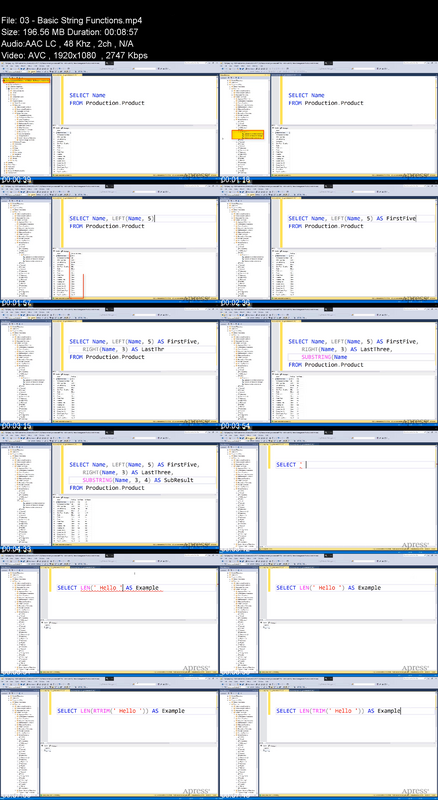438x800 pixels.
Task: Select the frame with the near-empty SELECT ' statement
Action: pyautogui.click(x=328, y=491)
